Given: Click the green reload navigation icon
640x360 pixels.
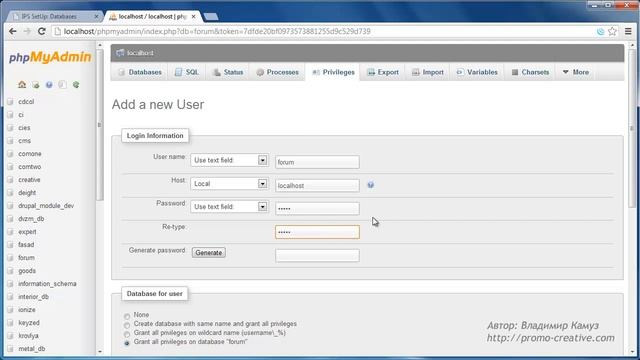Looking at the screenshot, I should [76, 84].
